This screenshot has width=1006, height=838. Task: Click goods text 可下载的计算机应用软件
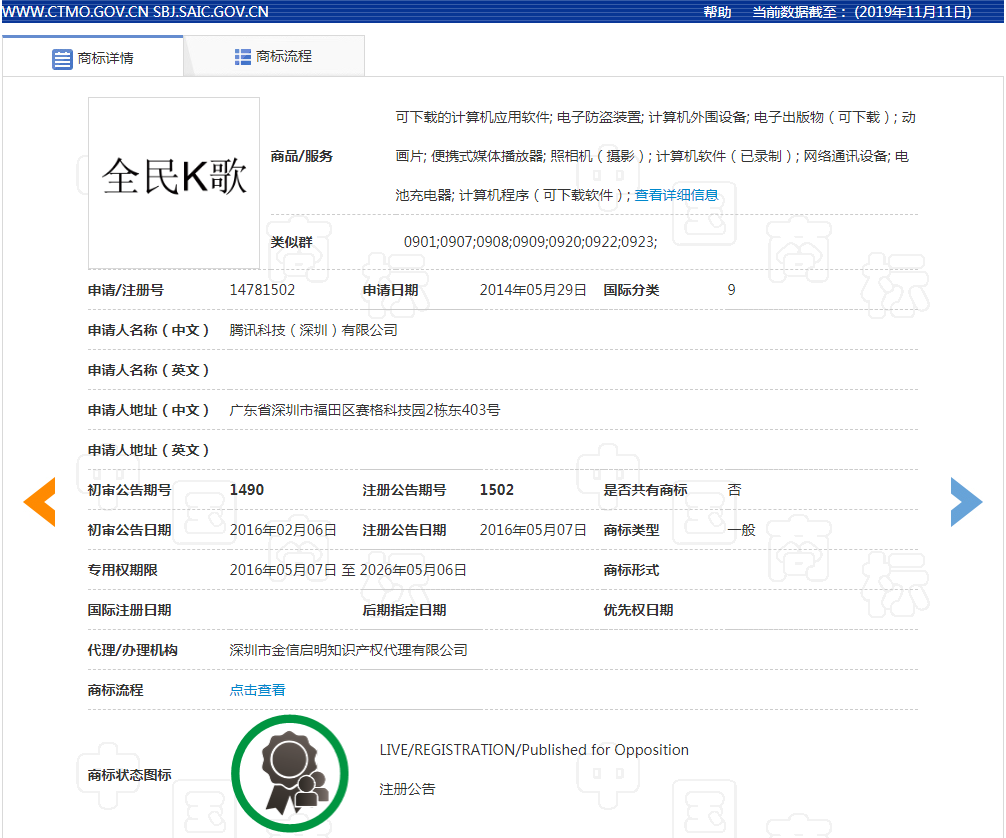pos(473,117)
